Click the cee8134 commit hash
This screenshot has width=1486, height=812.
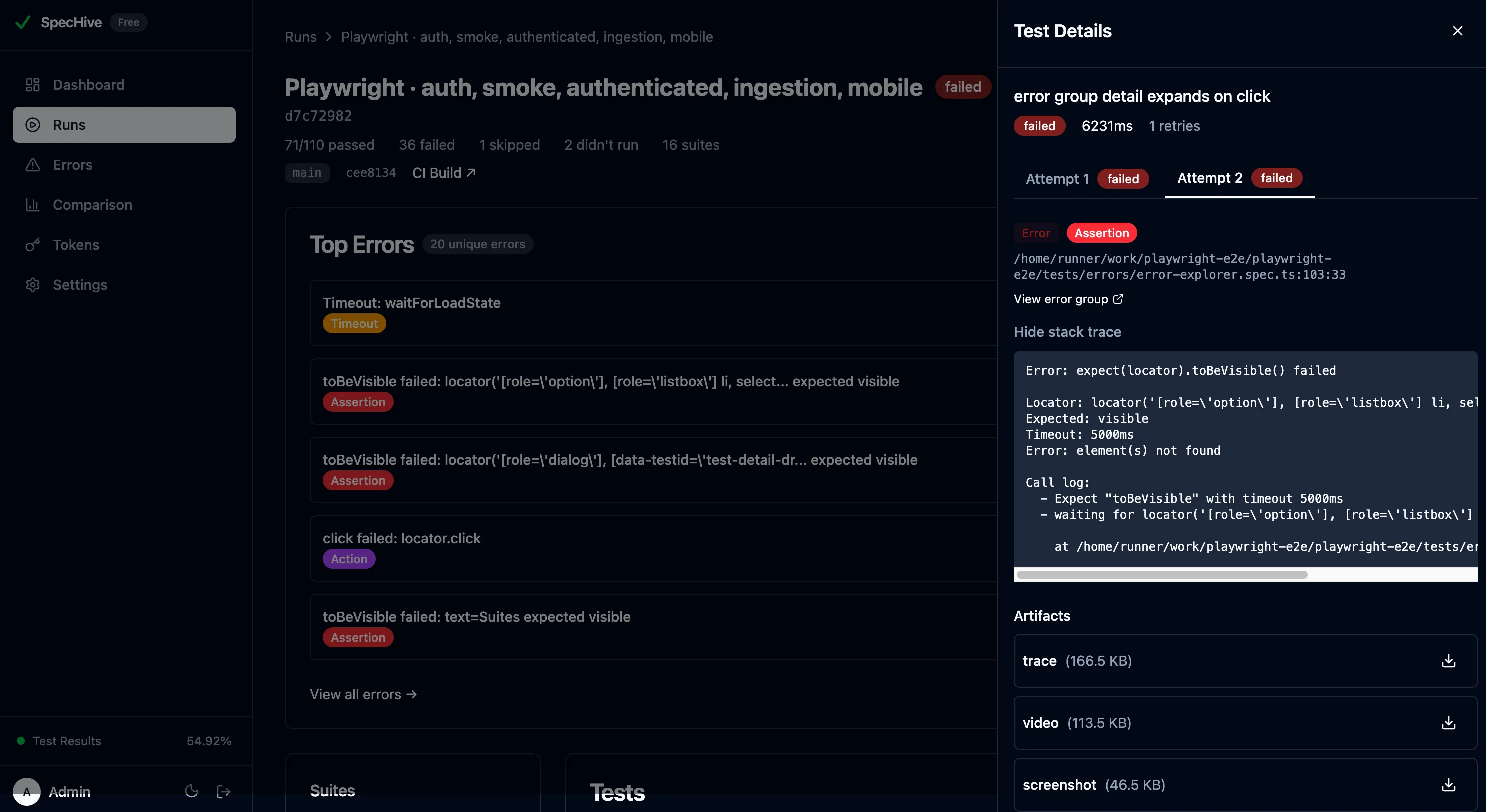371,172
